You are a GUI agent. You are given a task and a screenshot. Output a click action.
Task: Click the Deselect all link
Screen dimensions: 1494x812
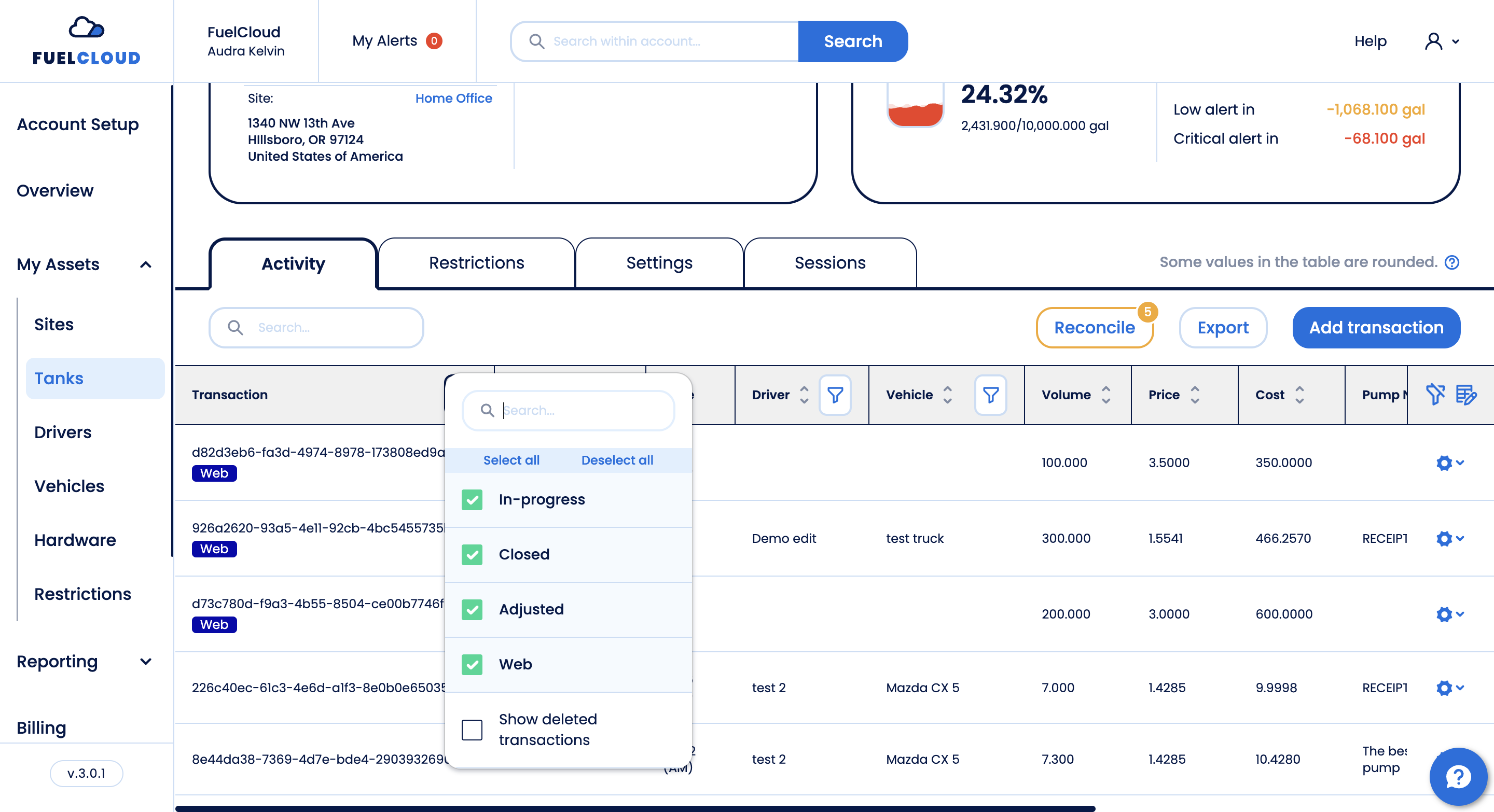click(617, 460)
